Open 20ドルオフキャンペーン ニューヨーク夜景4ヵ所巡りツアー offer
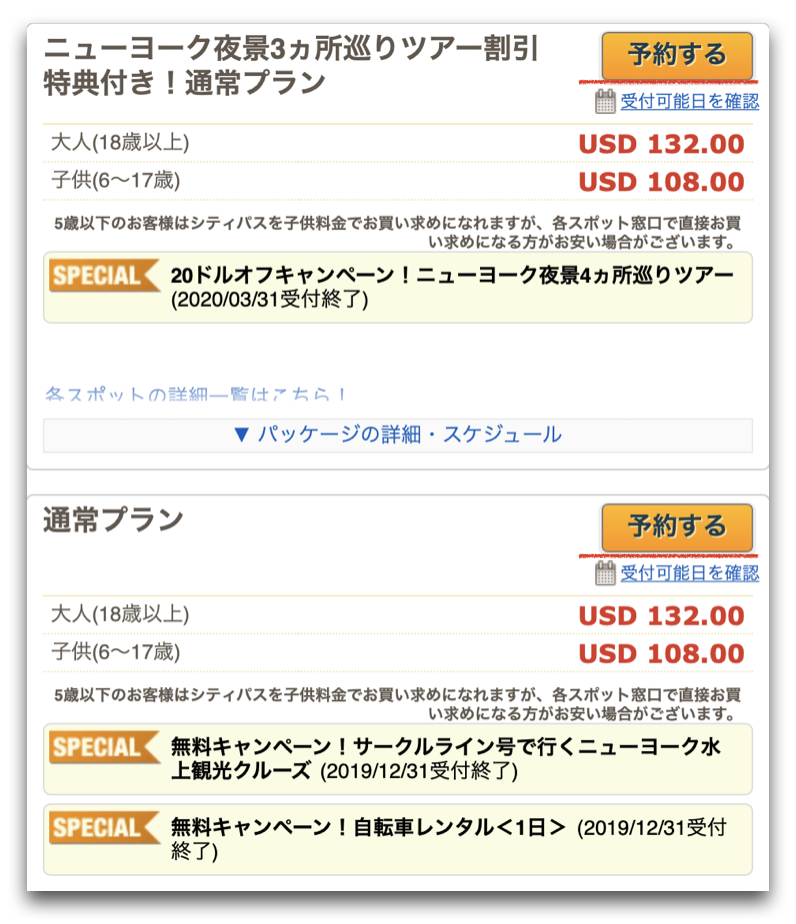The image size is (796, 924). point(452,287)
